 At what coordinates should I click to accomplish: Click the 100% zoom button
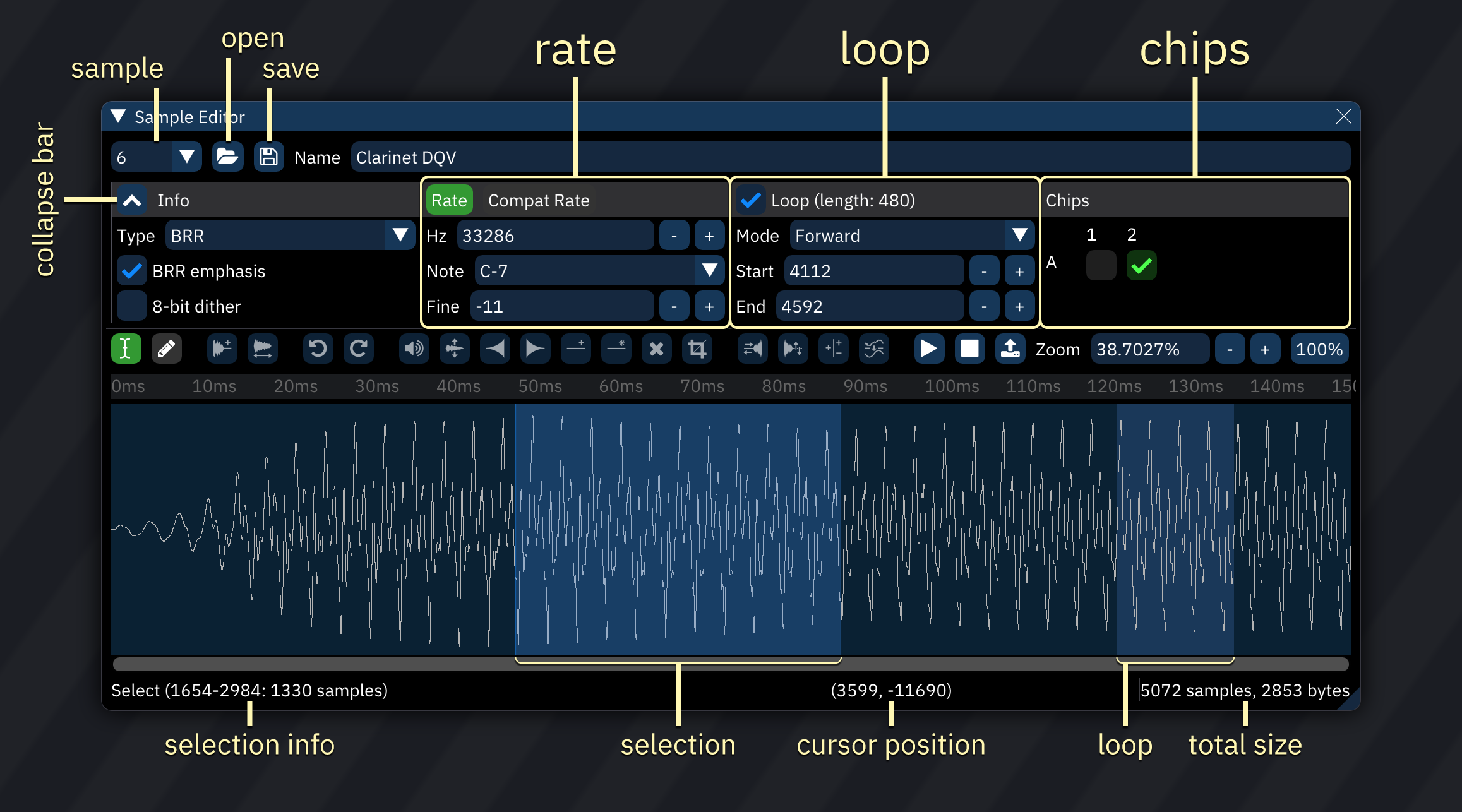pyautogui.click(x=1319, y=349)
